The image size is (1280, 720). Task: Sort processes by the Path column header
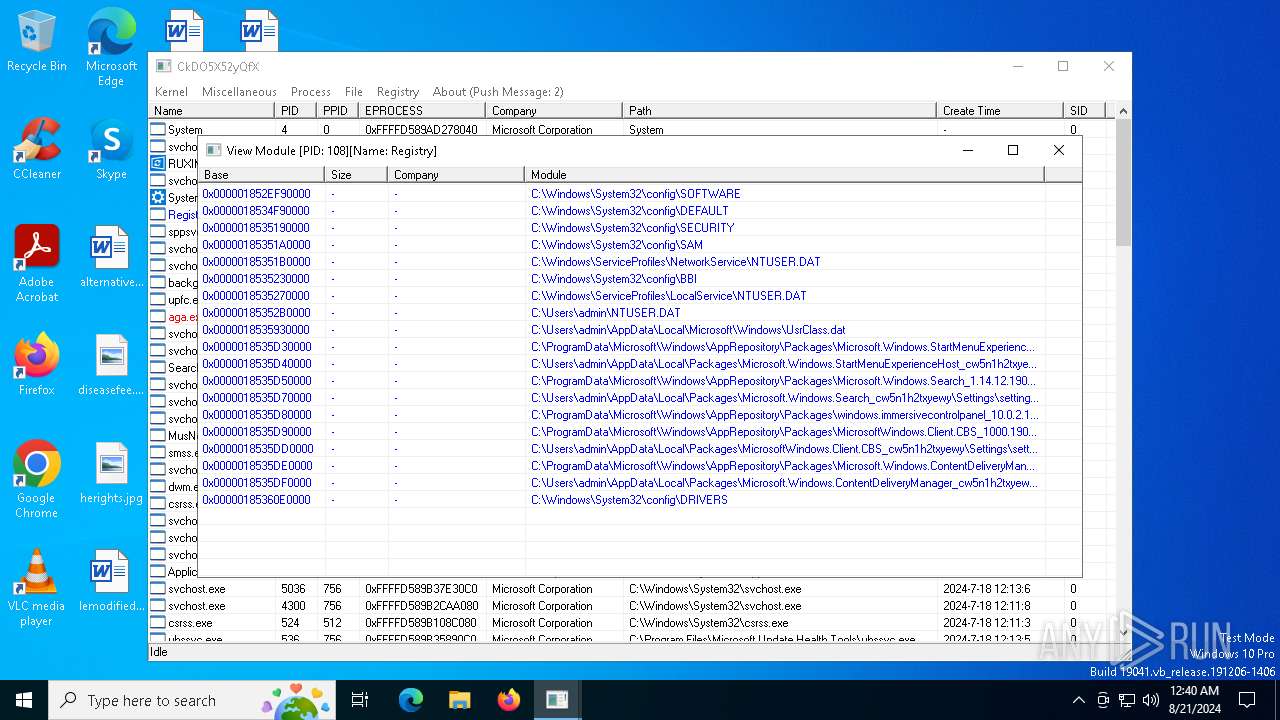tap(780, 111)
